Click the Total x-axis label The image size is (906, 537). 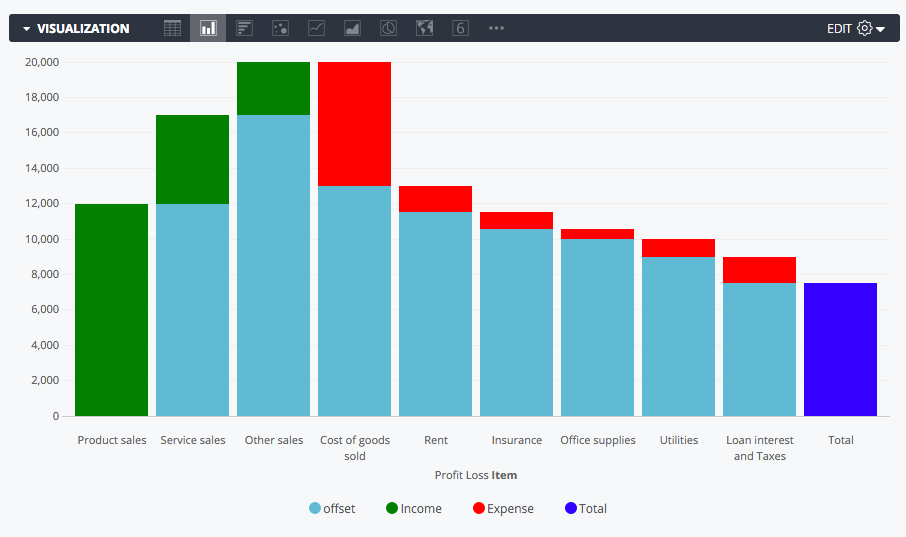pyautogui.click(x=840, y=440)
